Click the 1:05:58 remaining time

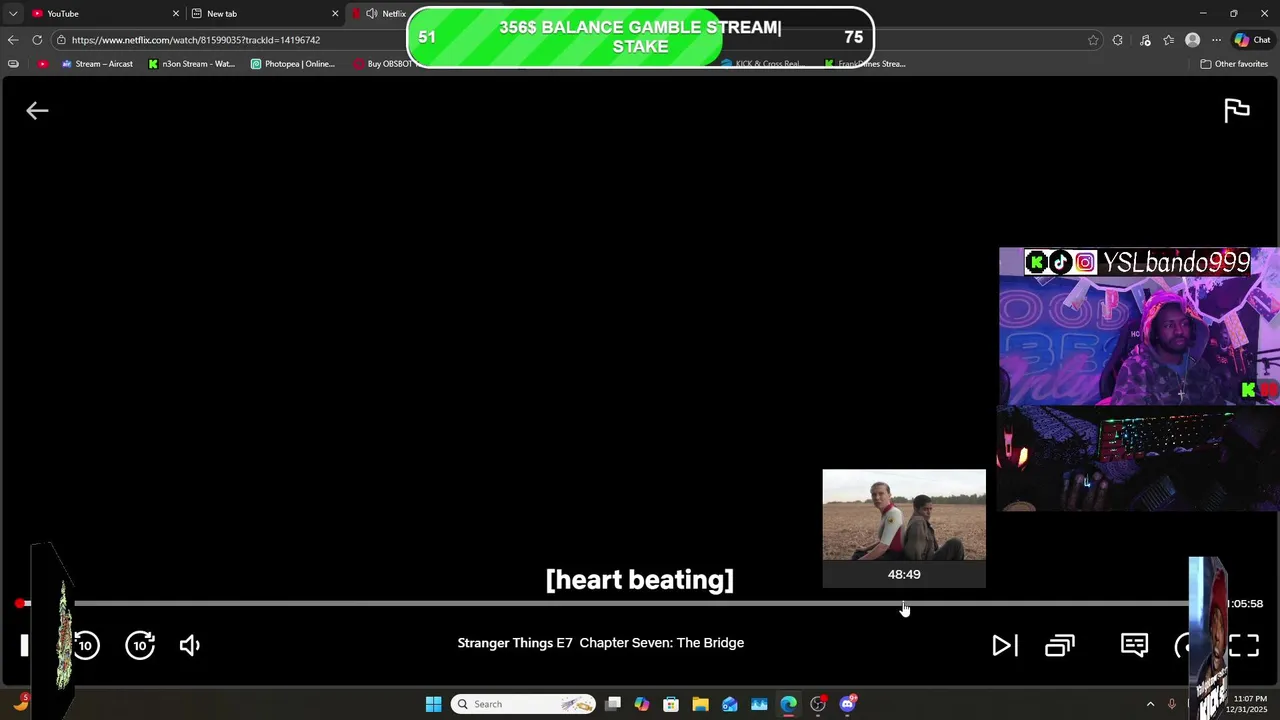[x=1245, y=604]
